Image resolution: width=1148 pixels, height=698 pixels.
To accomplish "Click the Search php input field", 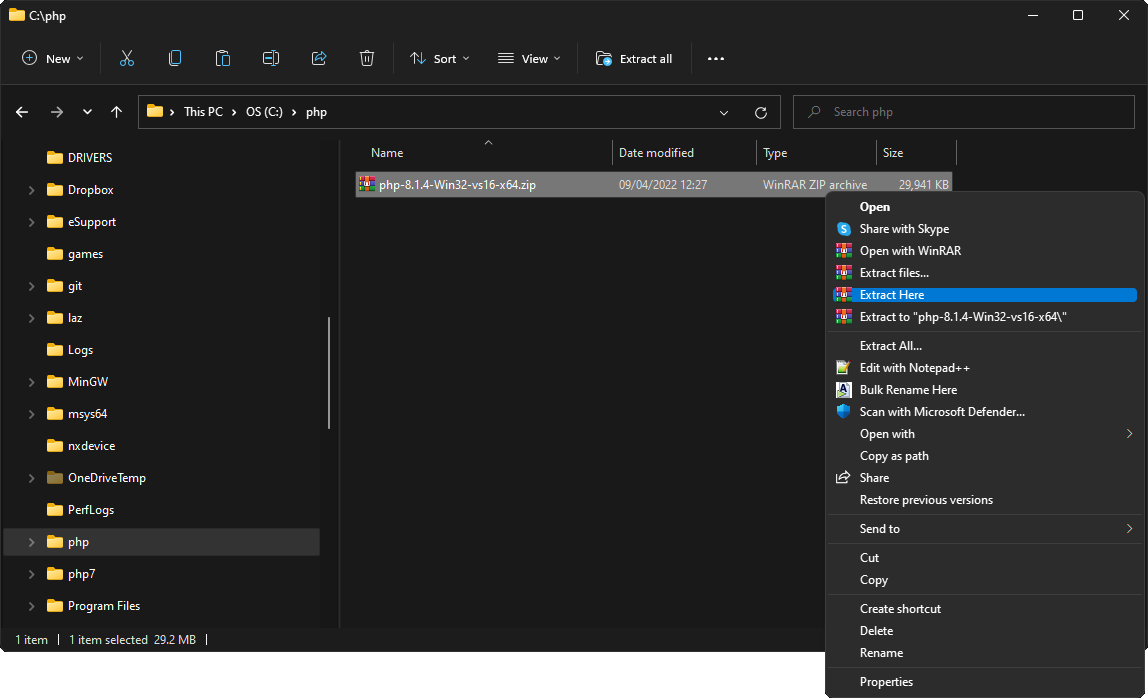I will pos(964,112).
